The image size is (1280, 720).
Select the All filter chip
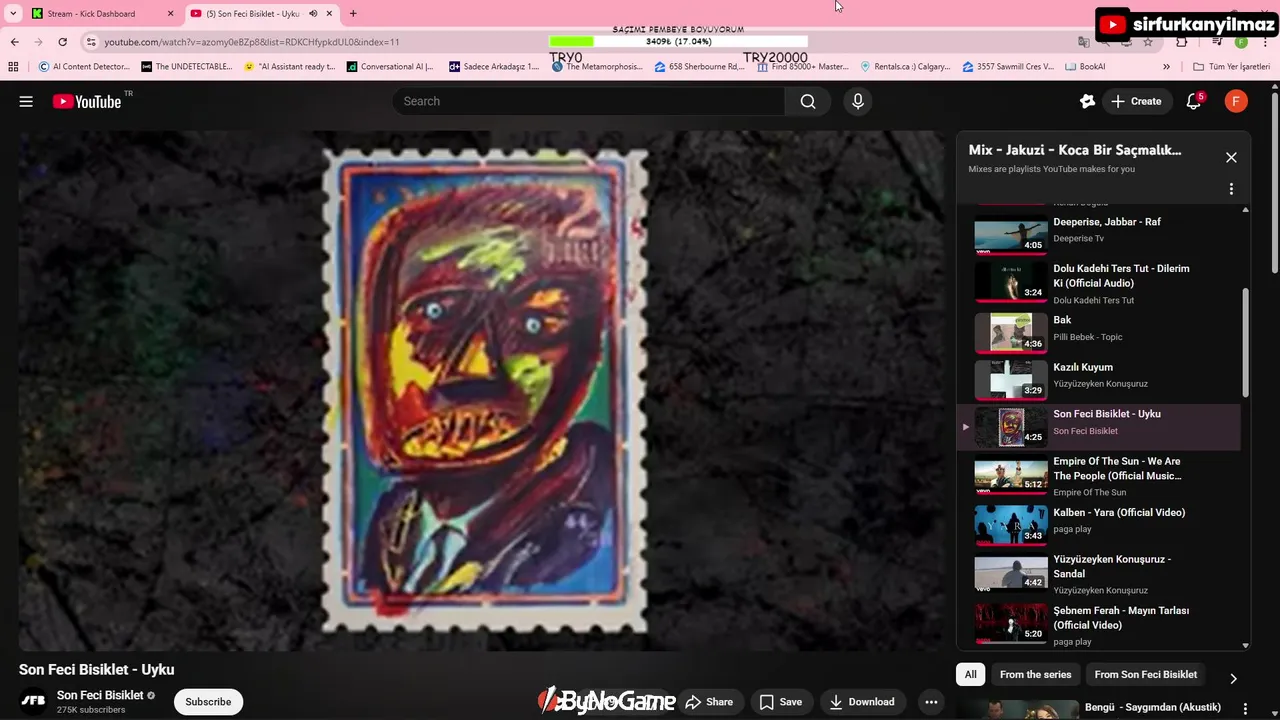970,675
